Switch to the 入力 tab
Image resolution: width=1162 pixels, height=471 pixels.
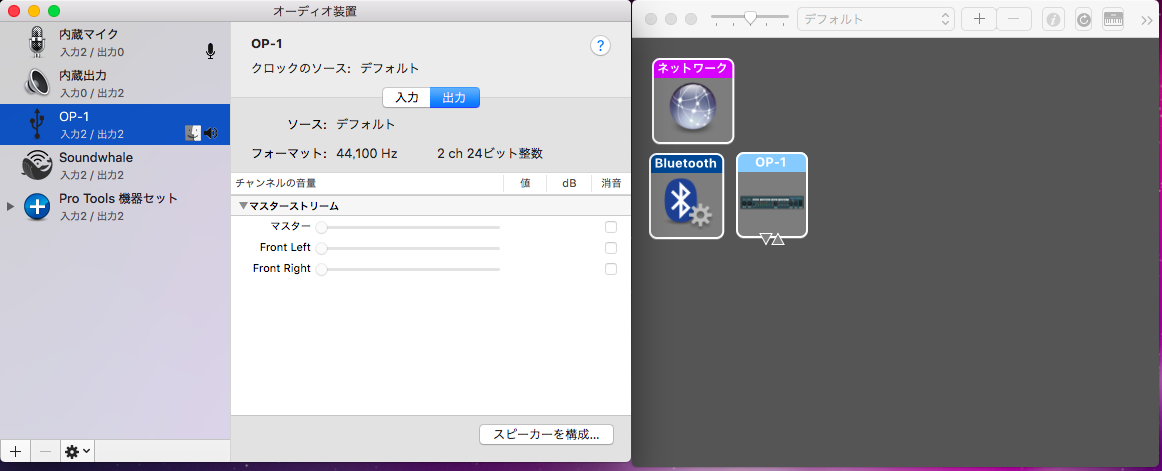pos(406,97)
